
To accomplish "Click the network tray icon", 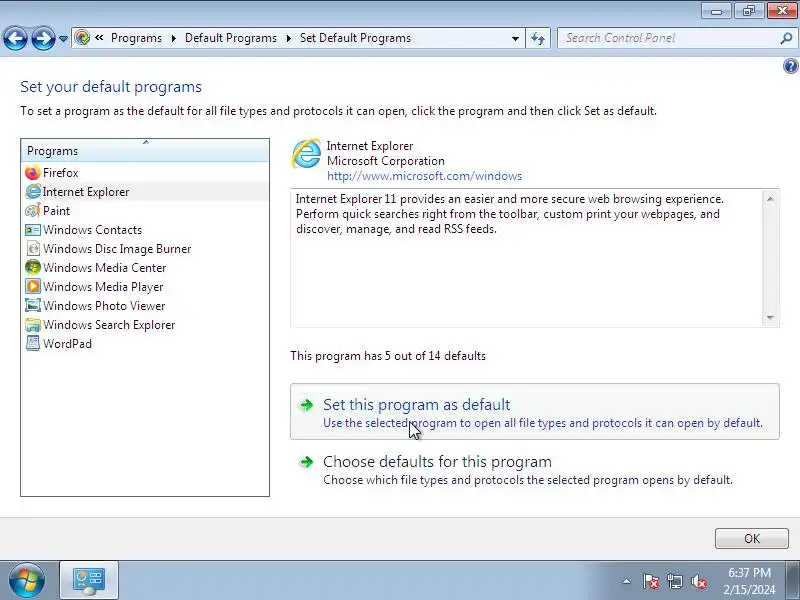I will (x=674, y=581).
